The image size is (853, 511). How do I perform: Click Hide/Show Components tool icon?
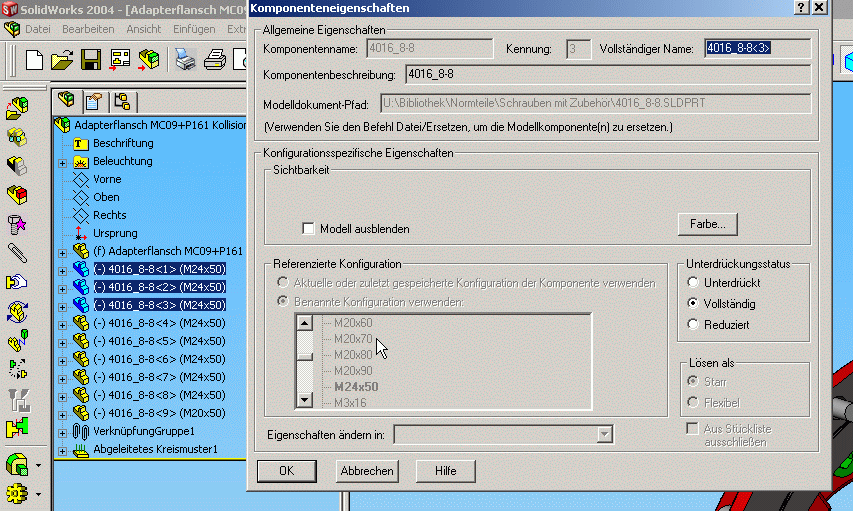17,137
